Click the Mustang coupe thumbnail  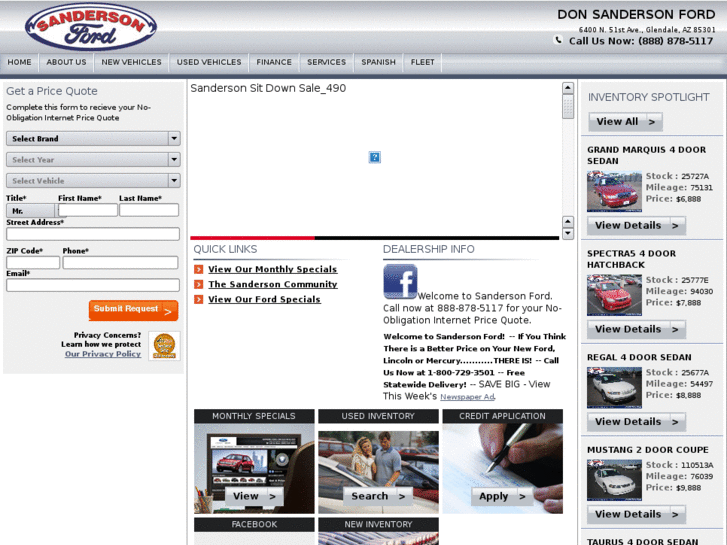pyautogui.click(x=614, y=480)
